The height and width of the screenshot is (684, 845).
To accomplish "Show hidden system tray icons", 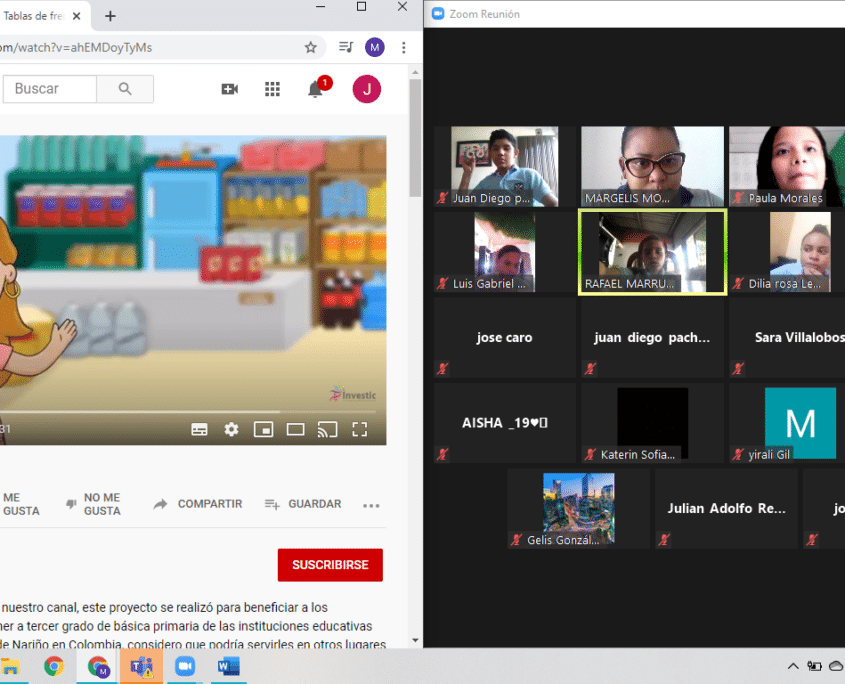I will click(793, 666).
